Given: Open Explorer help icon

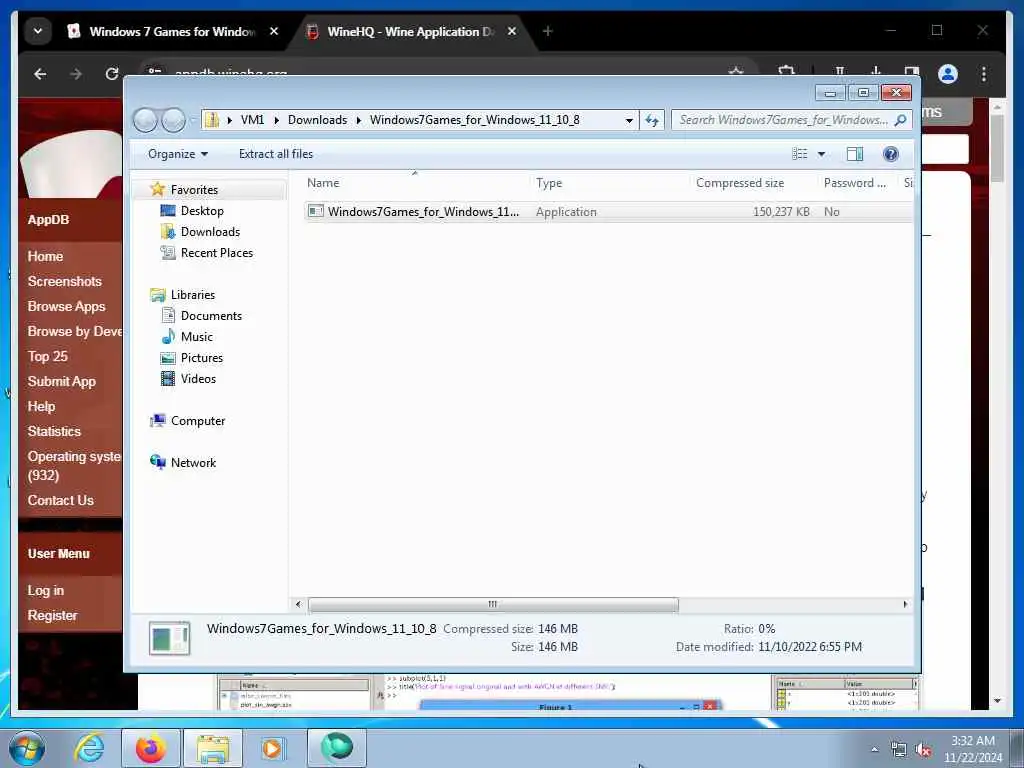Looking at the screenshot, I should pyautogui.click(x=890, y=154).
